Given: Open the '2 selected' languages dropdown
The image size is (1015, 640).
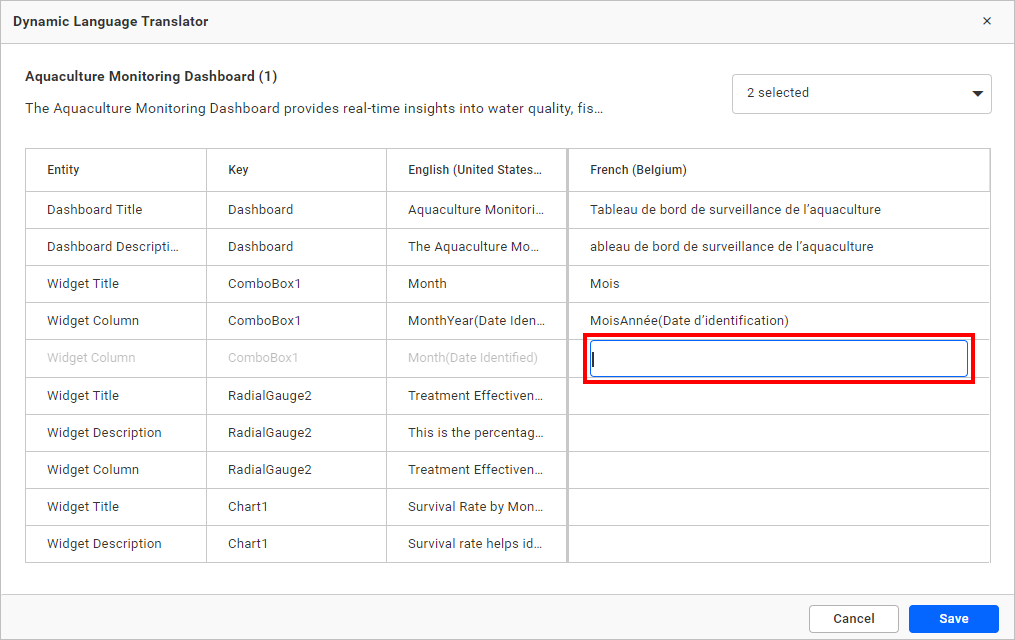Looking at the screenshot, I should (x=861, y=93).
